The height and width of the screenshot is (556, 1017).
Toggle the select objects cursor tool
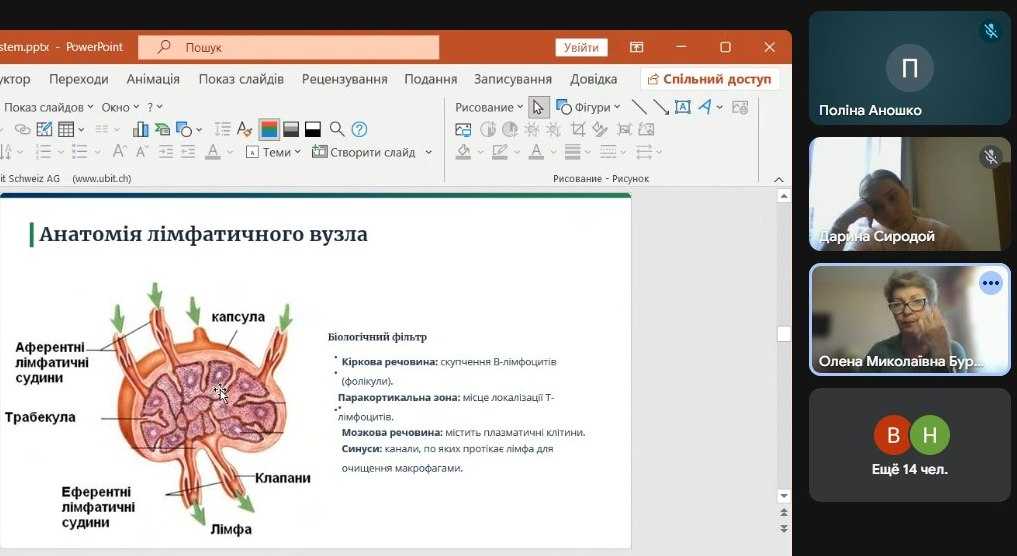point(538,107)
